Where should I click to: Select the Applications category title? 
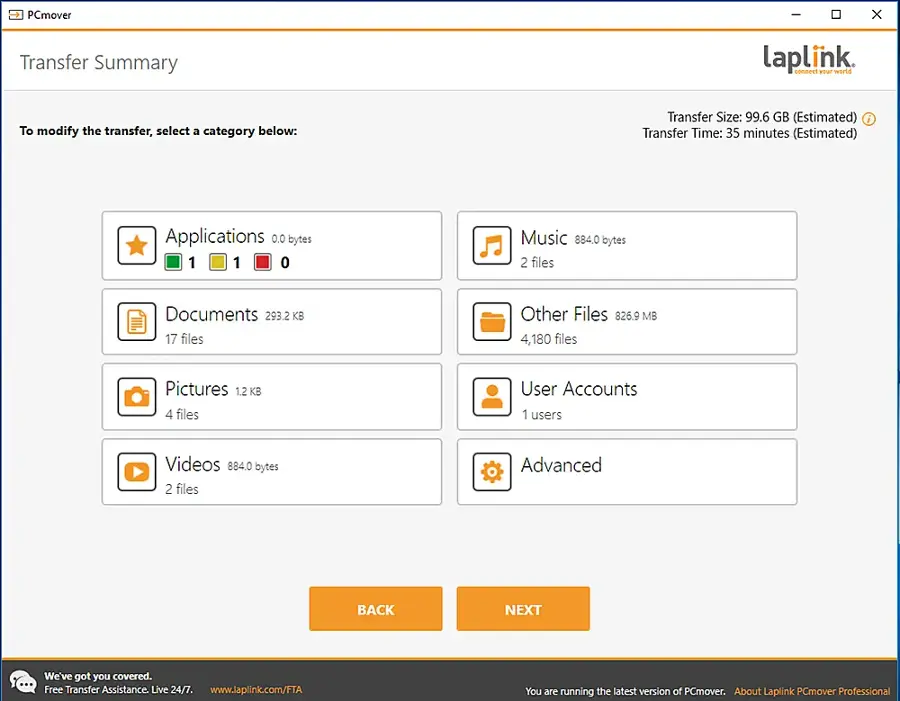point(215,237)
